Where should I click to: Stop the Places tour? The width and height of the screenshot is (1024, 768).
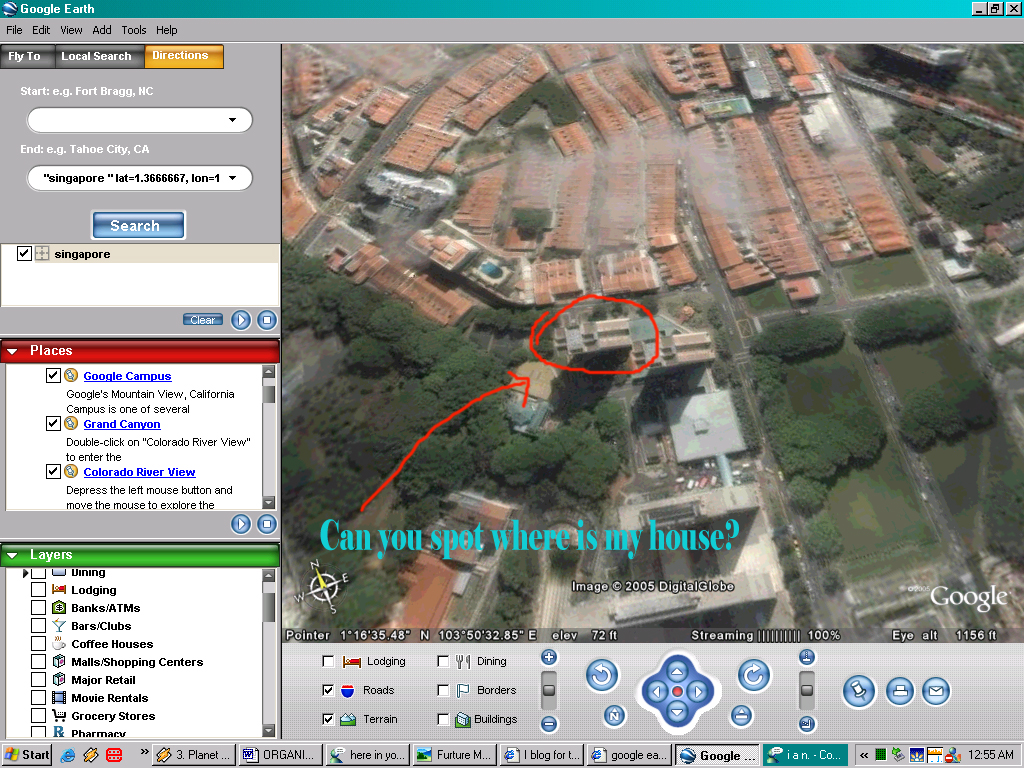266,524
